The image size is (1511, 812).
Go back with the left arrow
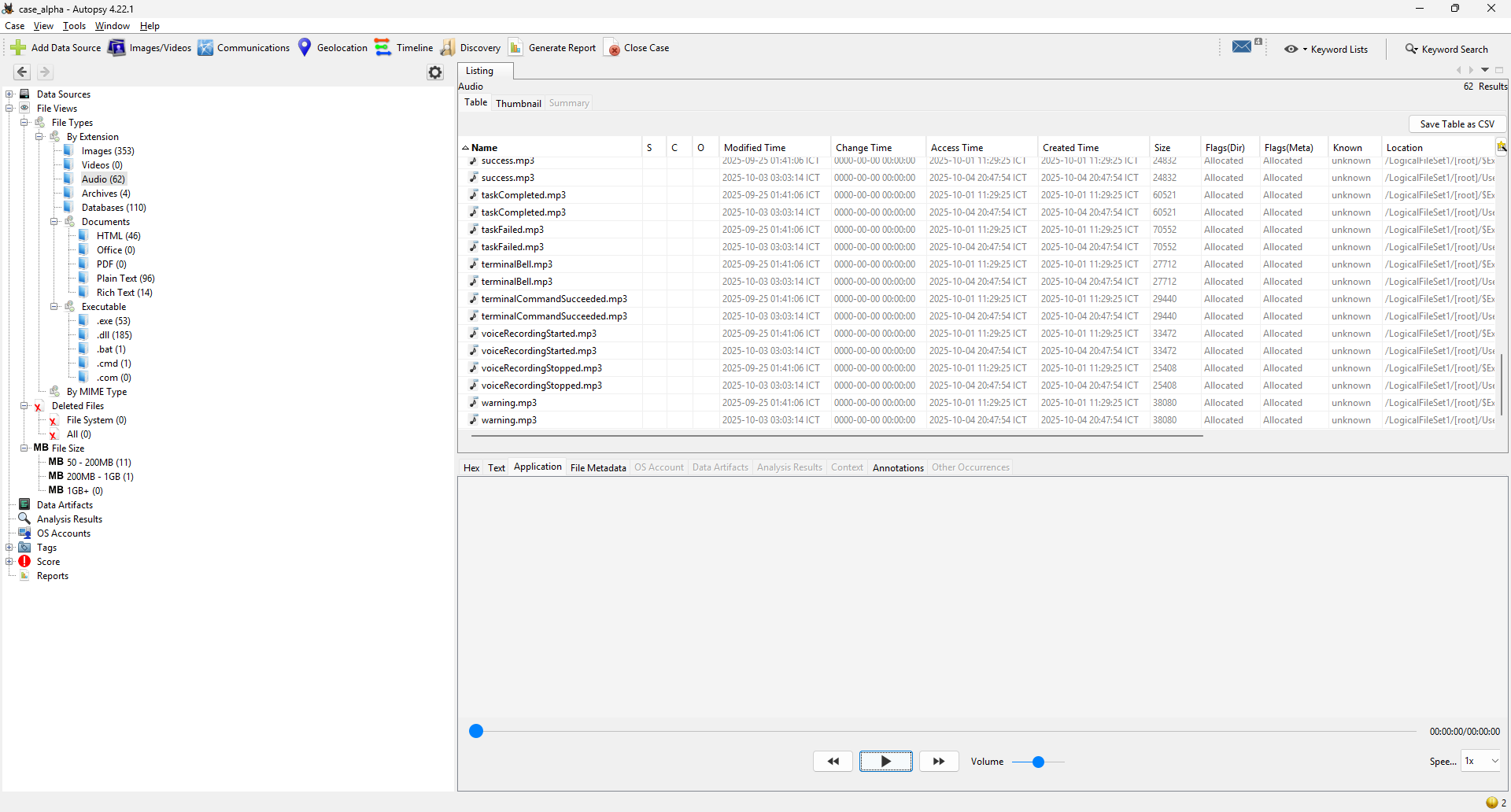[x=22, y=72]
